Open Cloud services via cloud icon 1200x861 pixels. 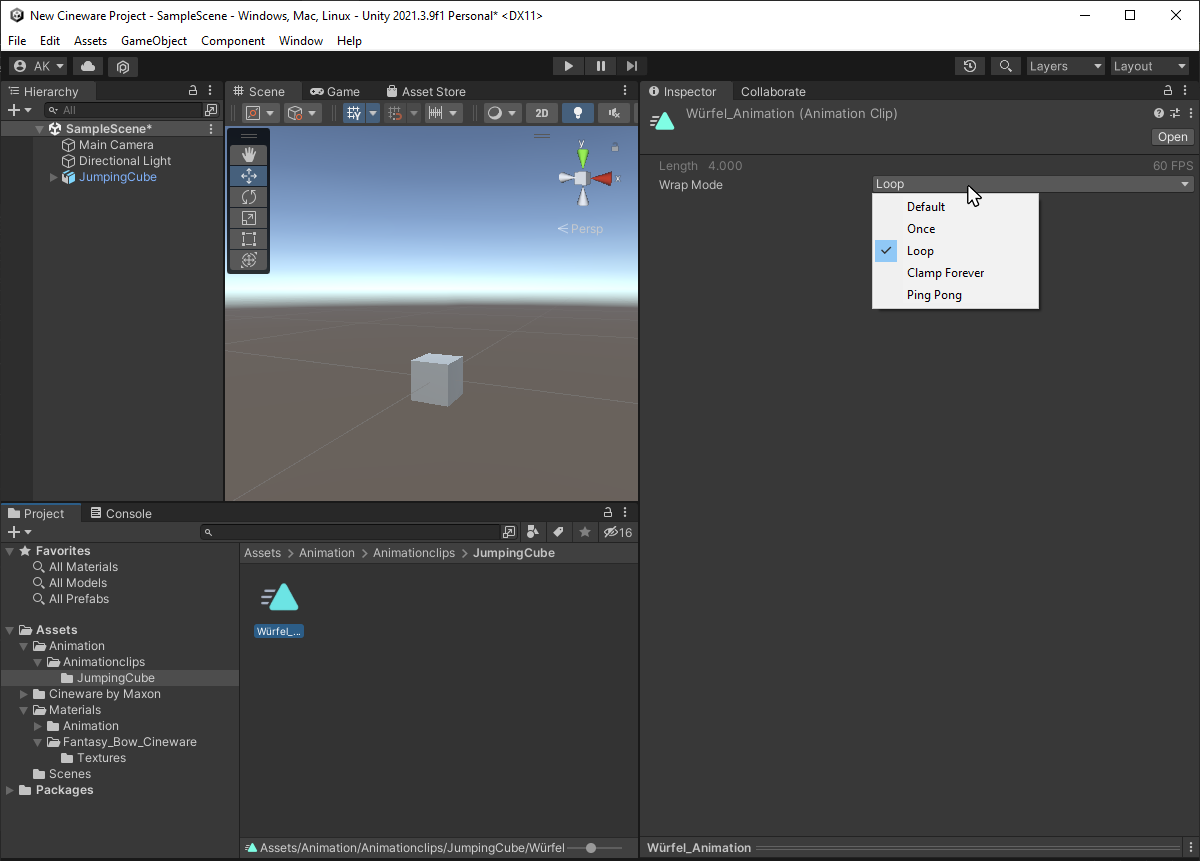pyautogui.click(x=88, y=66)
